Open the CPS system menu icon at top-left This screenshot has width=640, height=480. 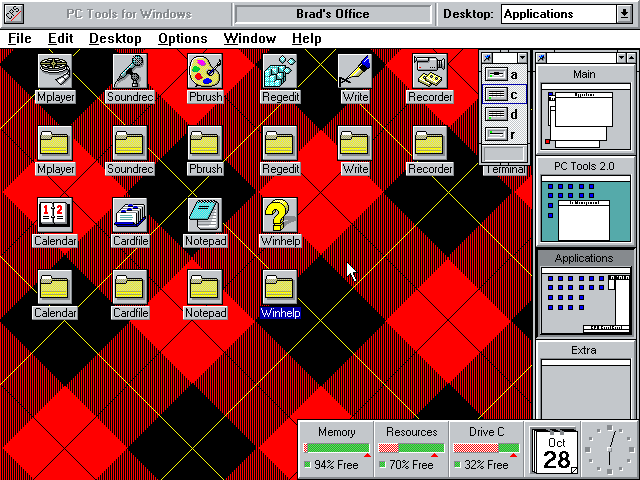pyautogui.click(x=13, y=14)
